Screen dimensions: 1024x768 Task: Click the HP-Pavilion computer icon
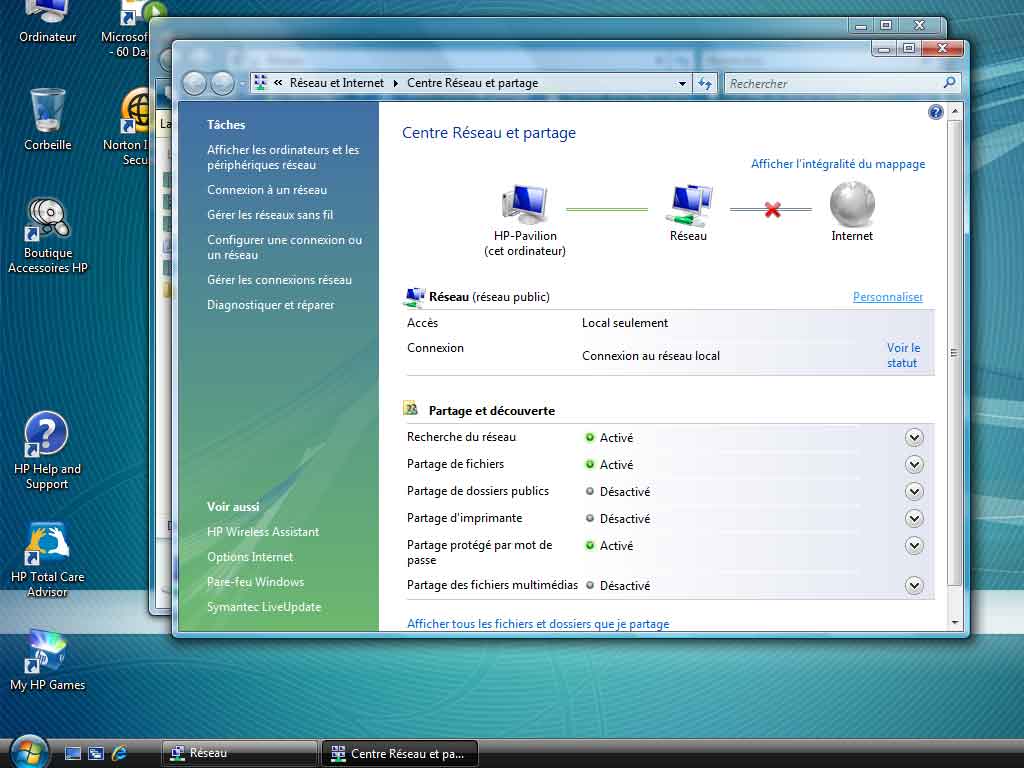(524, 205)
